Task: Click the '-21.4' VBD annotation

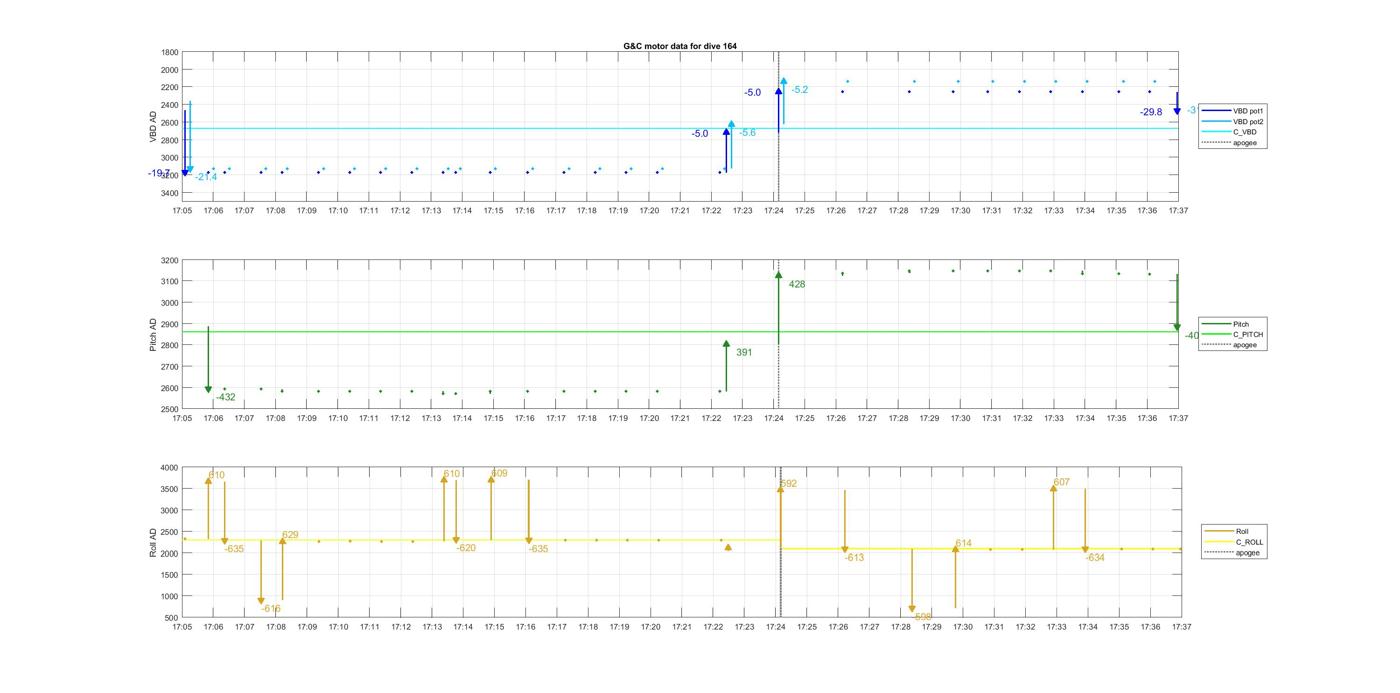Action: 206,177
